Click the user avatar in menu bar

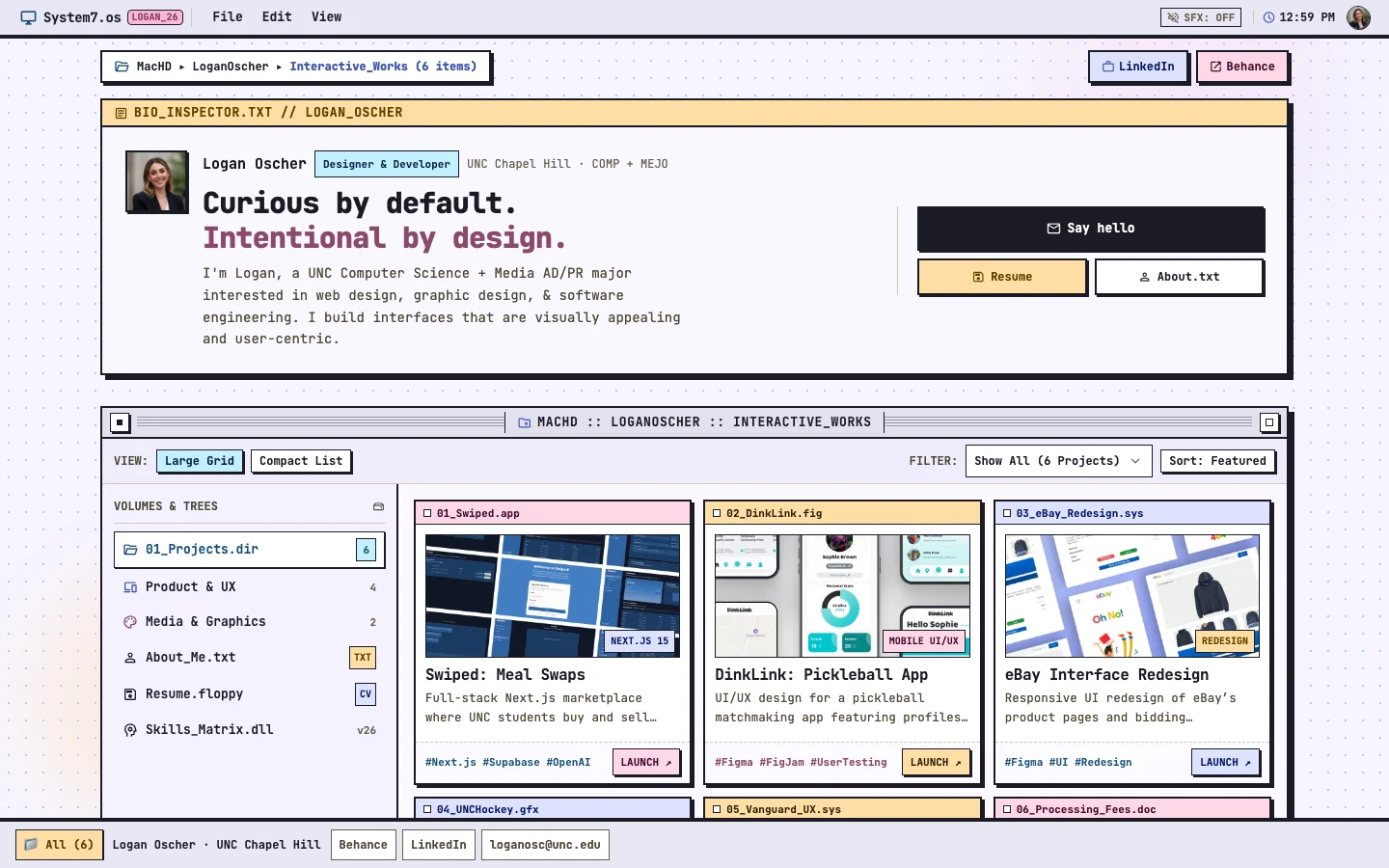pos(1358,17)
